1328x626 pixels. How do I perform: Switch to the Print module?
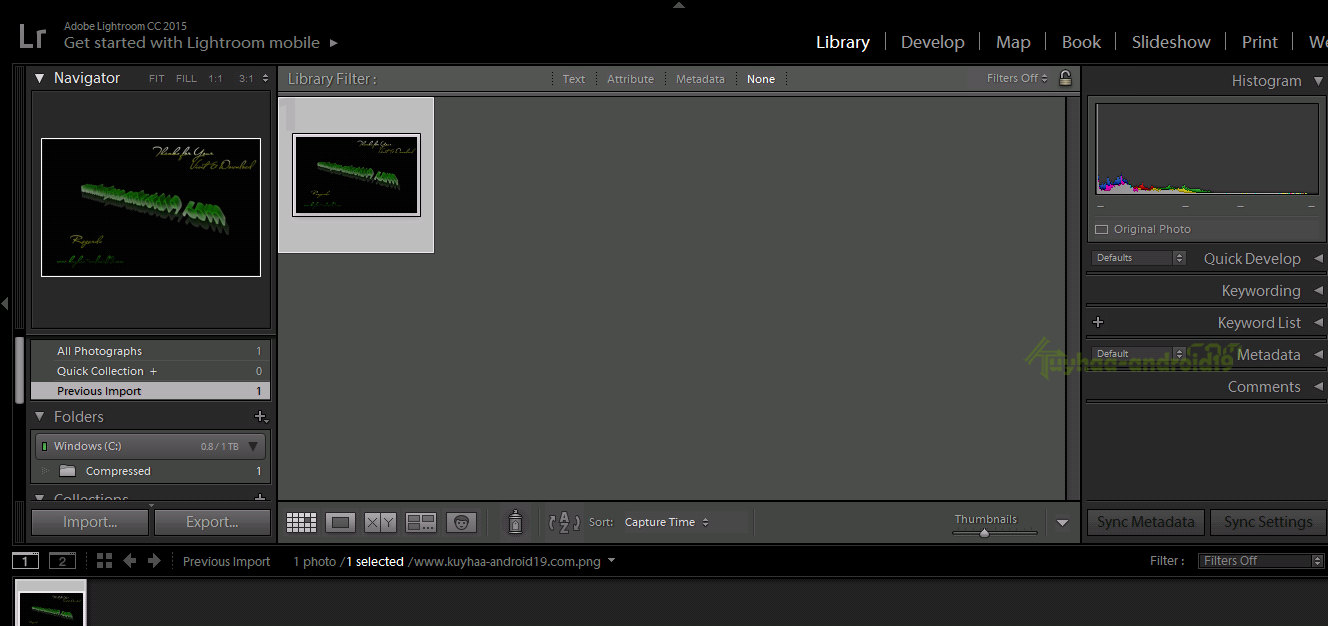click(x=1260, y=42)
